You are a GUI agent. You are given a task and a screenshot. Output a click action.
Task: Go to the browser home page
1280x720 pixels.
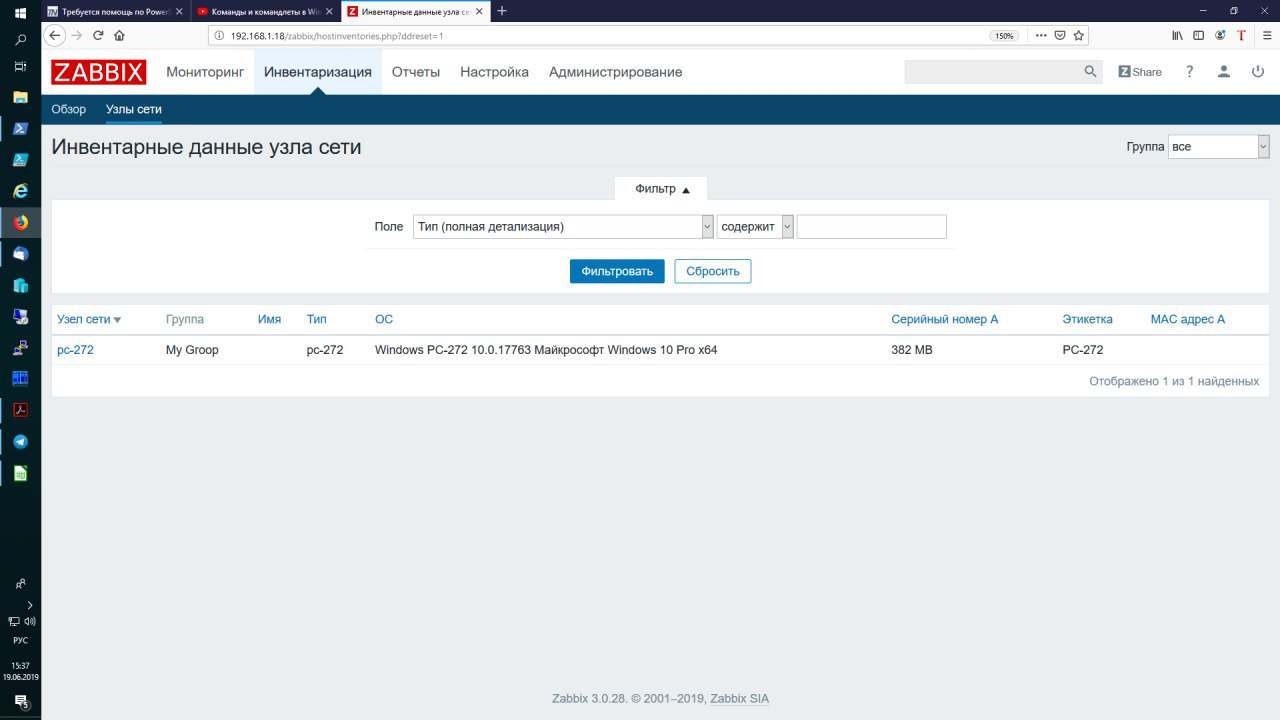(x=119, y=35)
